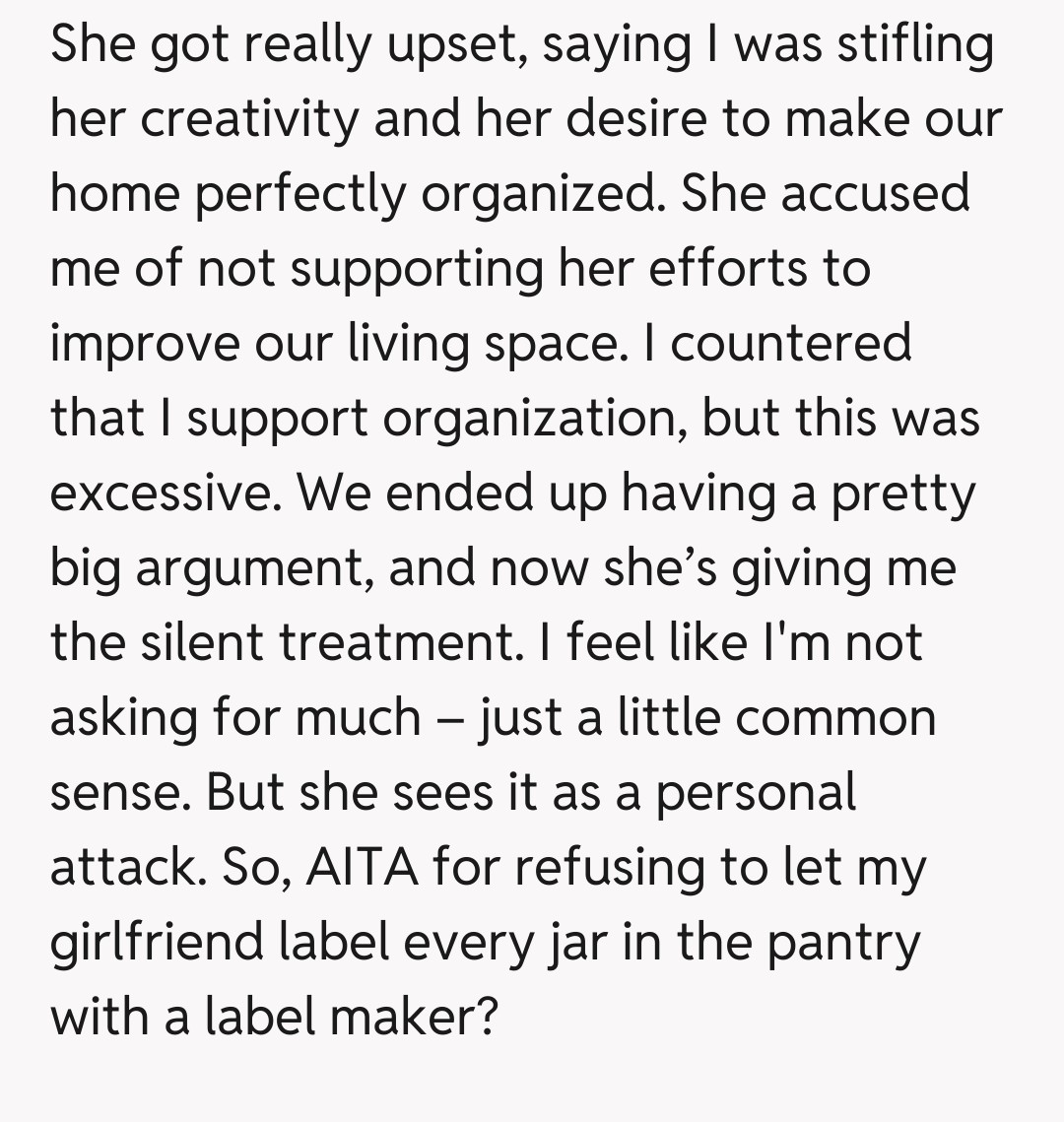The image size is (1064, 1122).
Task: Tap the word "girlfriend" in the paragraph
Action: [157, 943]
